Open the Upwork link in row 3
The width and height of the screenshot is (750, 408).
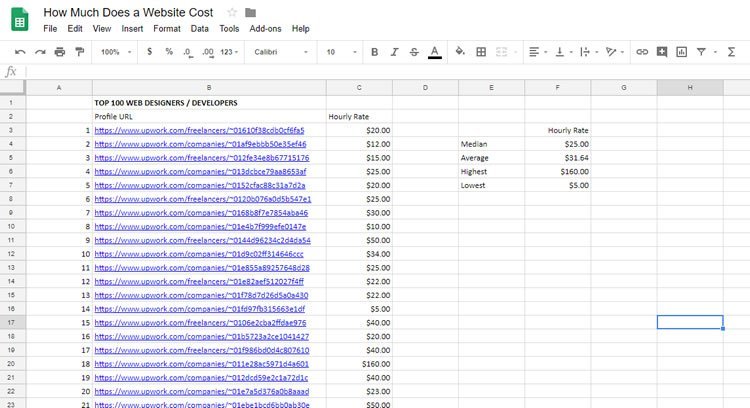[x=199, y=130]
